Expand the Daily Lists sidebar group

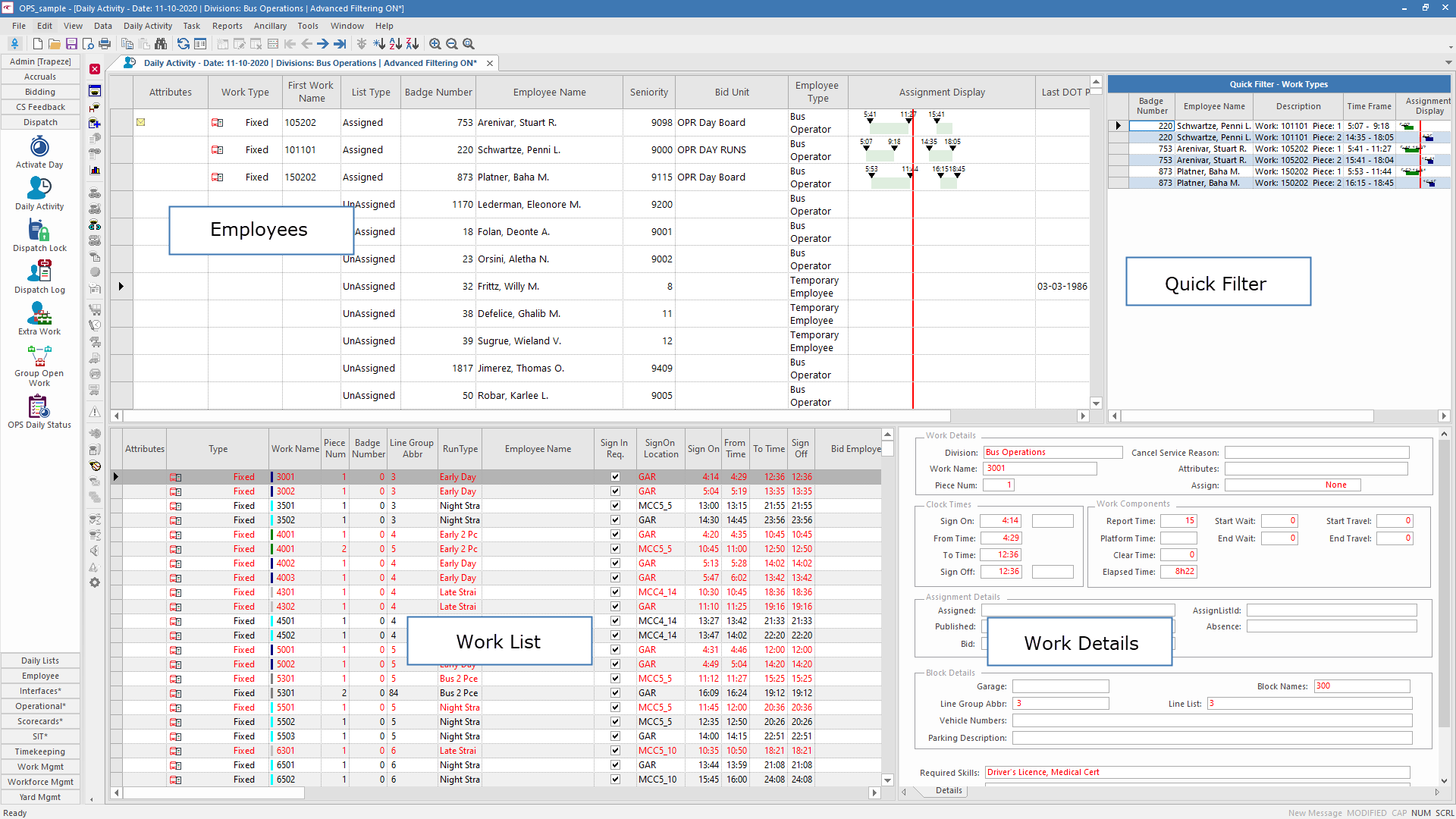click(40, 661)
